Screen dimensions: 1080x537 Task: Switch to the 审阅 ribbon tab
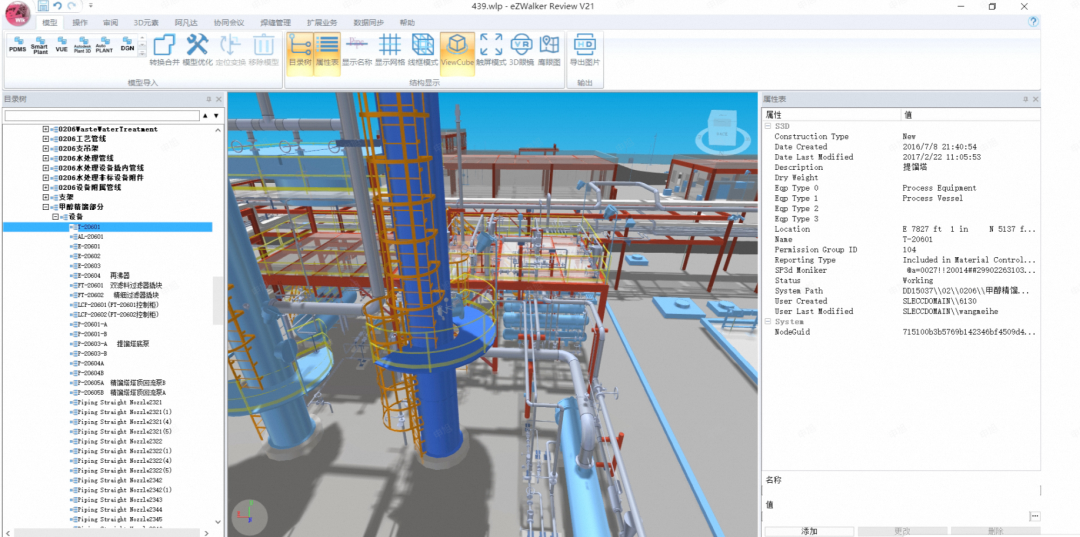[x=110, y=23]
